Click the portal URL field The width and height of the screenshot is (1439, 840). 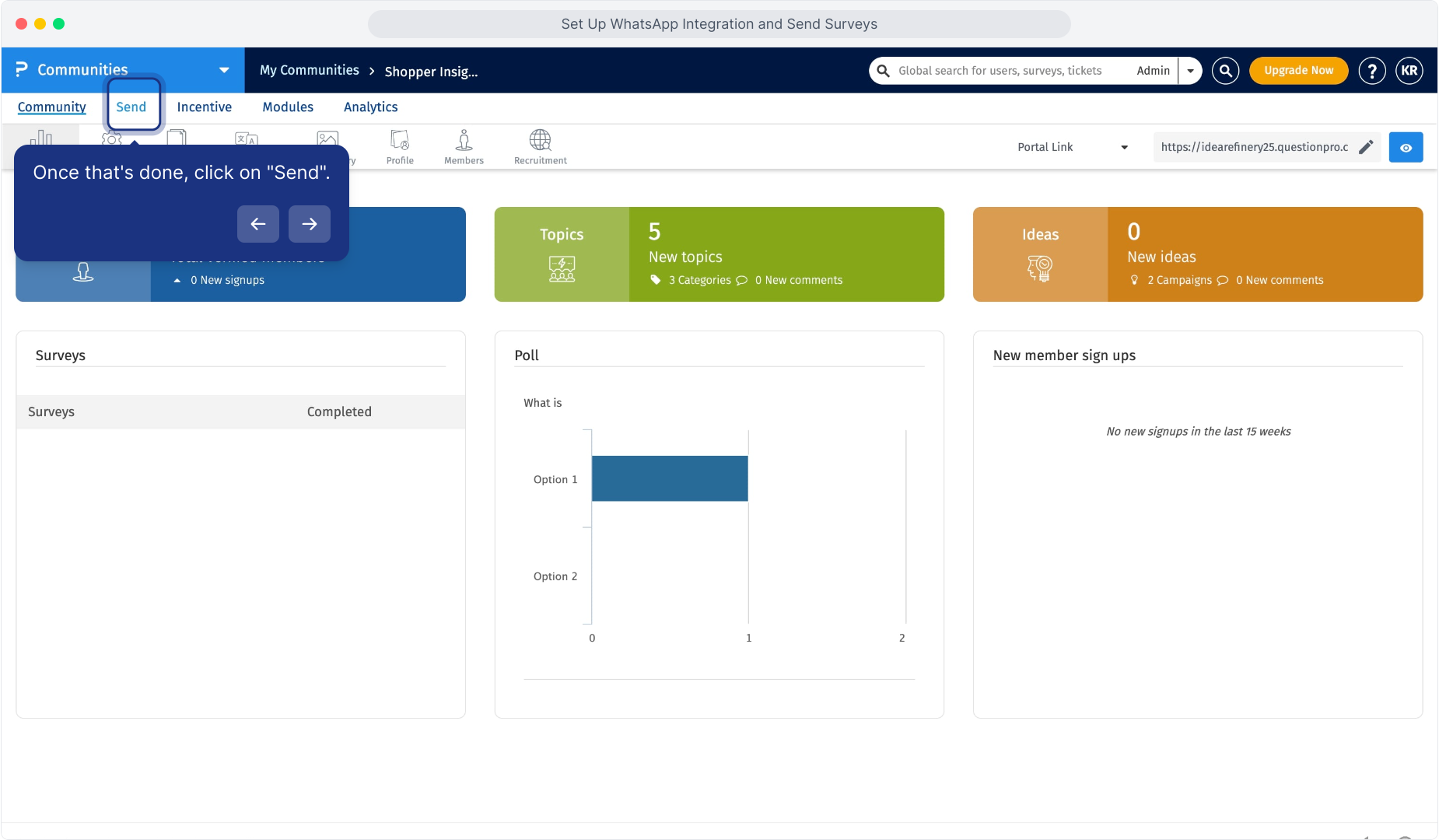1255,147
